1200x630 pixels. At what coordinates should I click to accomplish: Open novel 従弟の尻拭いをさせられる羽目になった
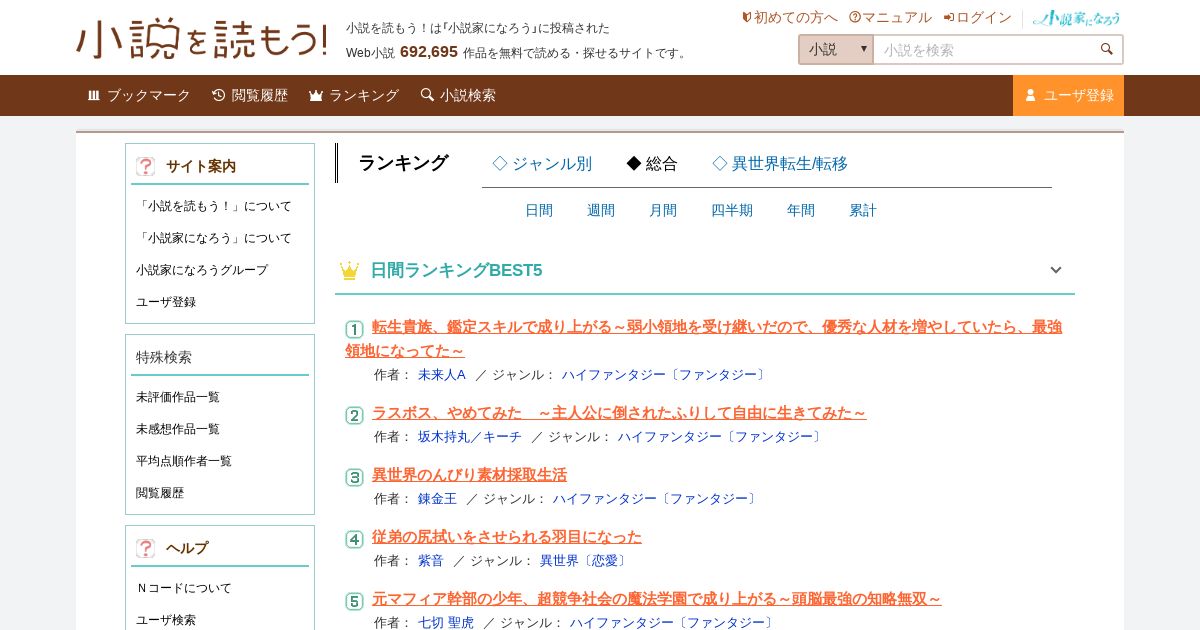point(507,537)
